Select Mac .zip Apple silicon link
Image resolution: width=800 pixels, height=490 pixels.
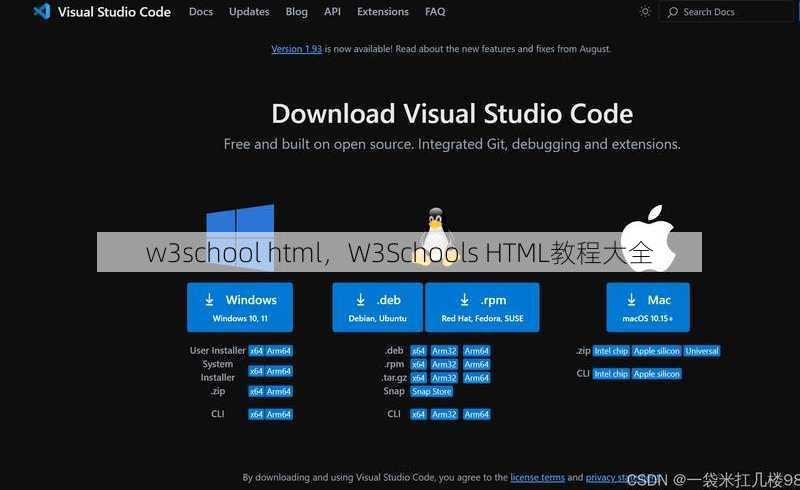657,351
